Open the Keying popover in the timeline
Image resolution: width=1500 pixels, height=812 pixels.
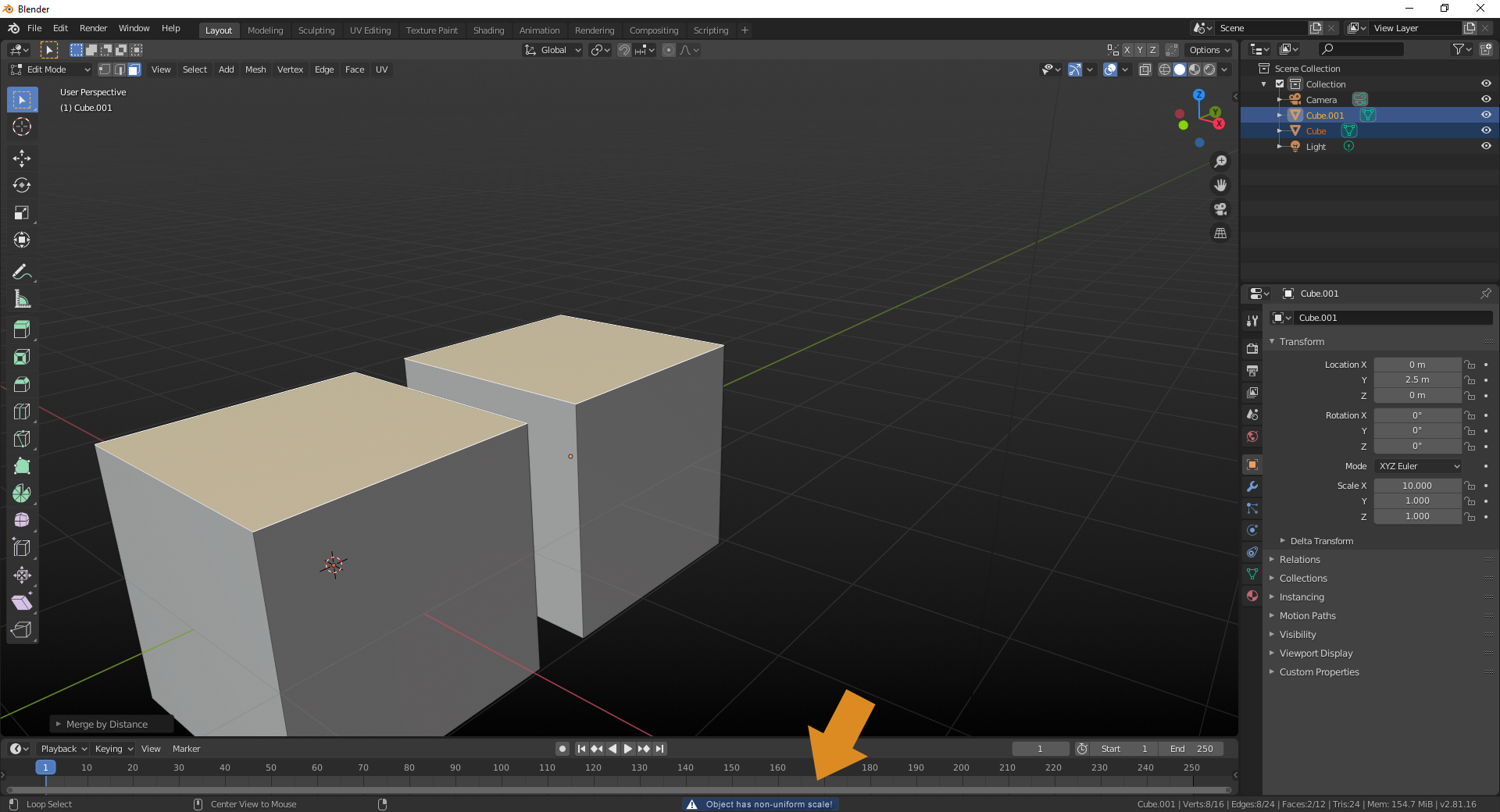[x=113, y=749]
